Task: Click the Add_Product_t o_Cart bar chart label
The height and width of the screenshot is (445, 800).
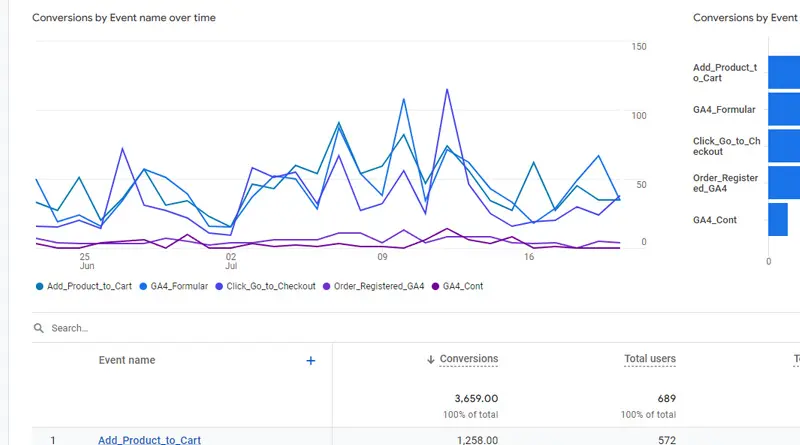Action: coord(725,72)
